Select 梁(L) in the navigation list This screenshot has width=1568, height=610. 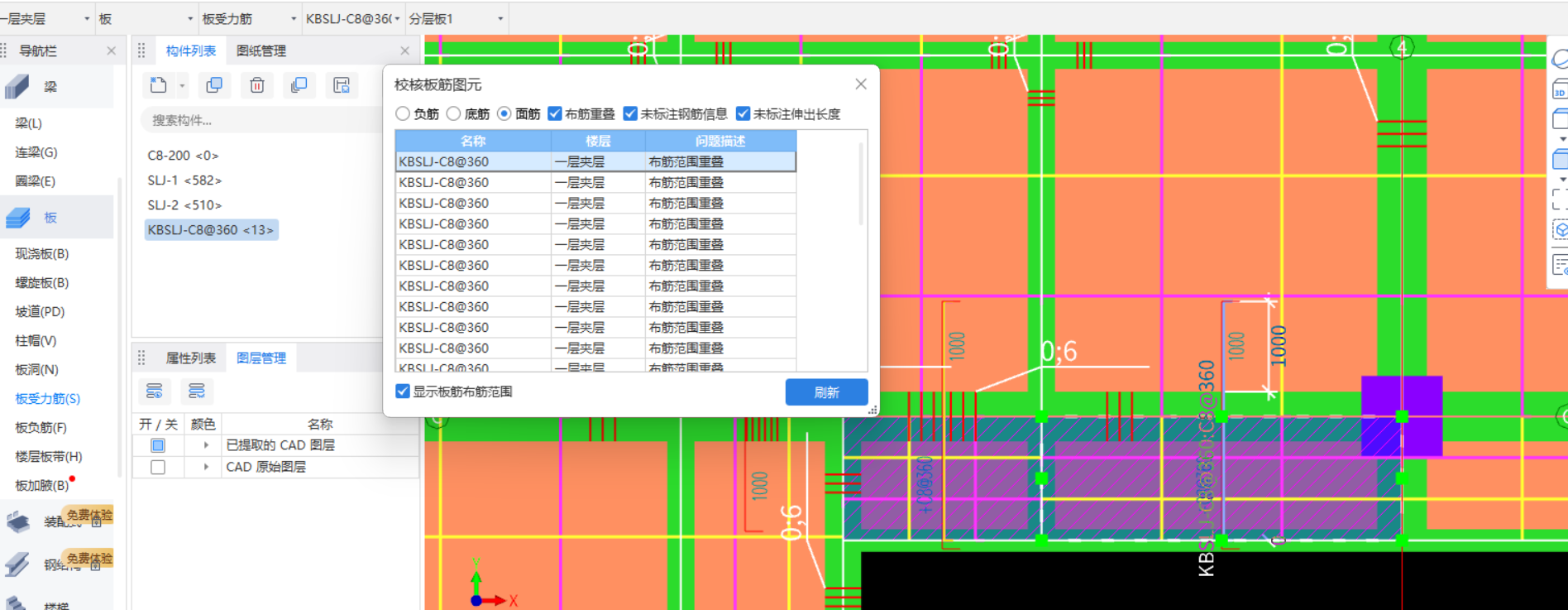coord(29,122)
